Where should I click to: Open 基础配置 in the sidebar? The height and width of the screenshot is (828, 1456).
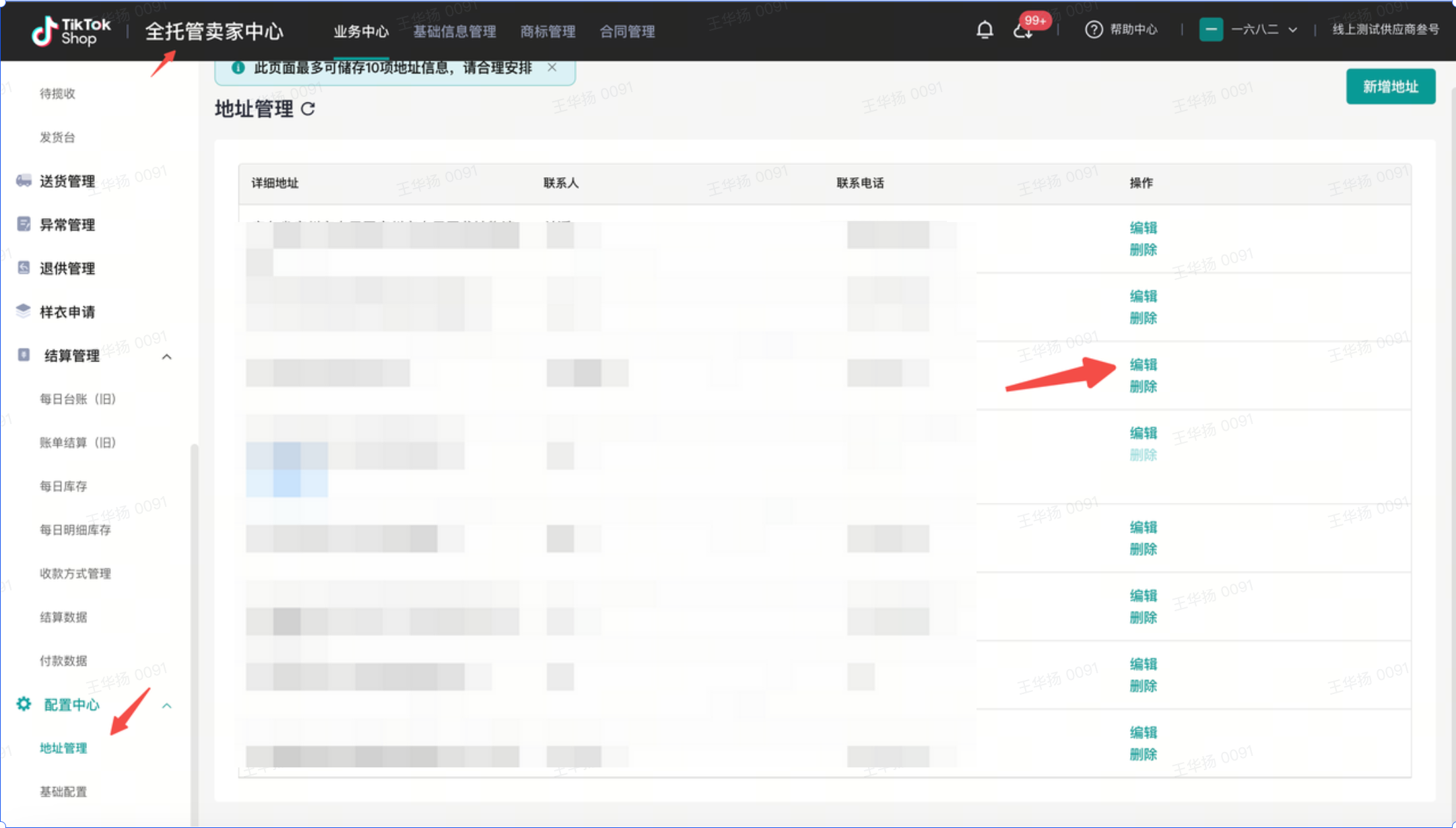pos(63,792)
